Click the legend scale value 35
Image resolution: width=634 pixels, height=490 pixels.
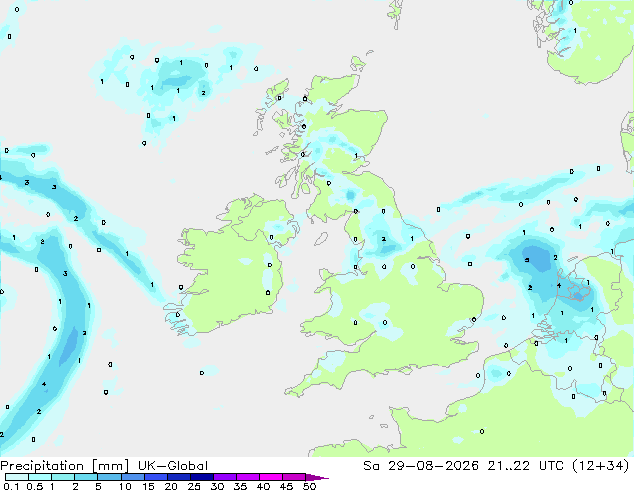click(240, 486)
